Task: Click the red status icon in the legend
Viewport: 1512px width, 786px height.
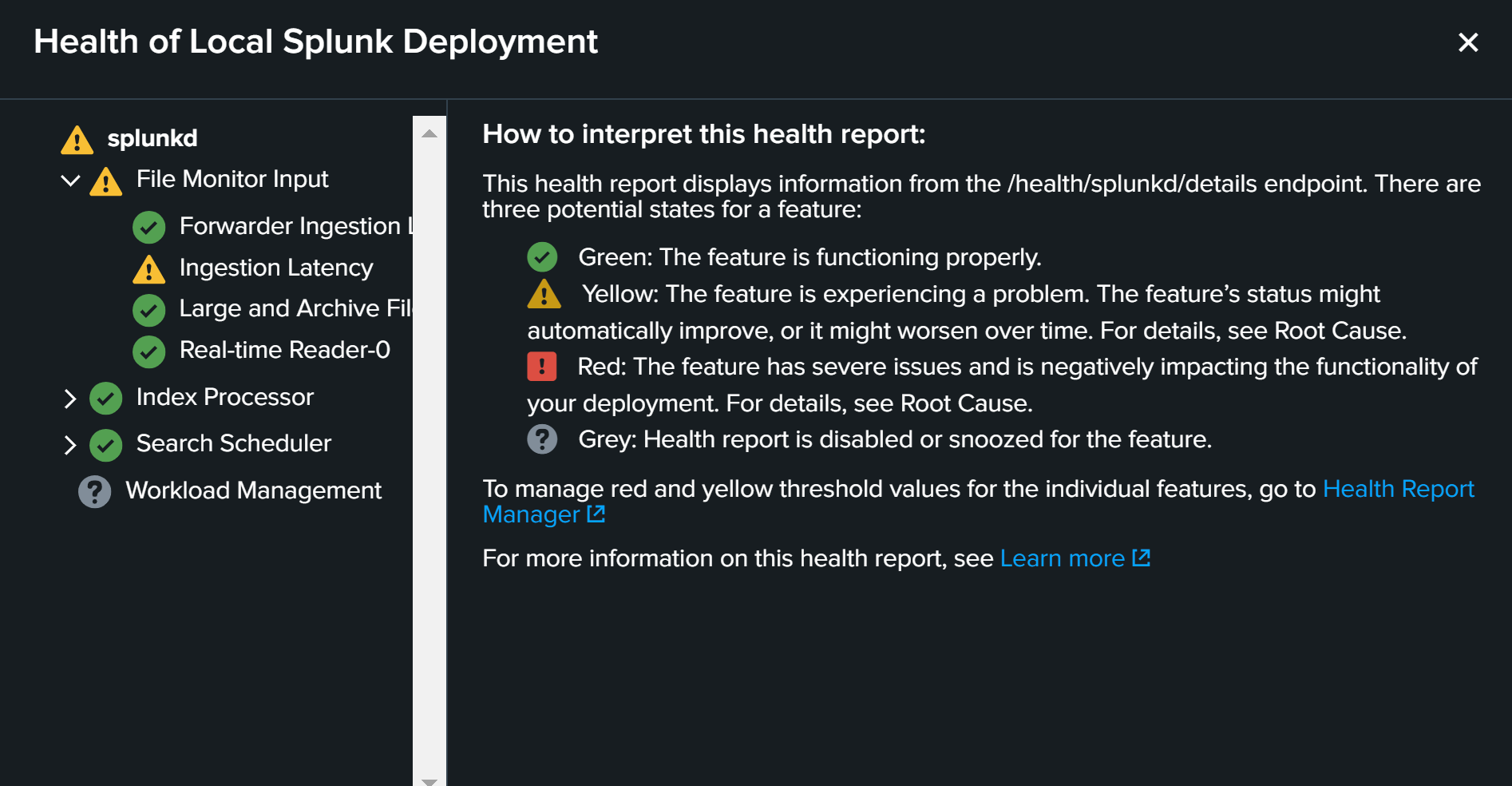Action: (x=542, y=367)
